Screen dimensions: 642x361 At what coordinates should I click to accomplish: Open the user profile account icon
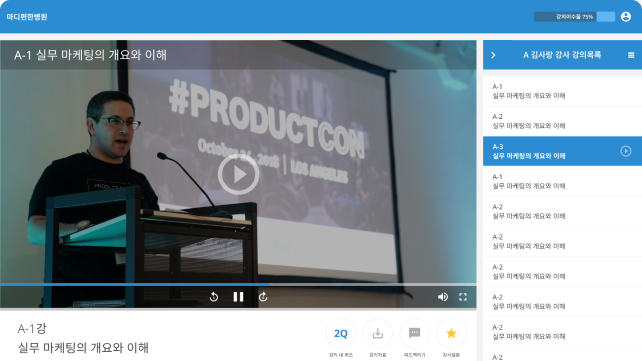tap(626, 17)
